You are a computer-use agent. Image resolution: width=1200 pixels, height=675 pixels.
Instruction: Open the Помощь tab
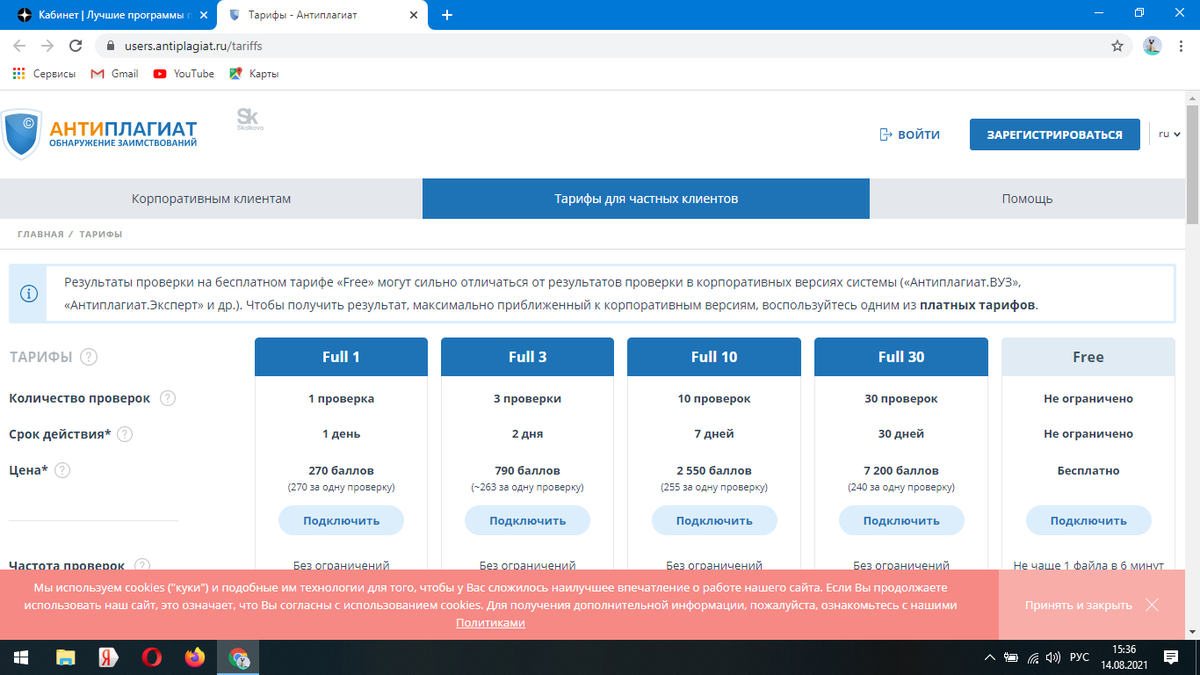click(x=1027, y=198)
